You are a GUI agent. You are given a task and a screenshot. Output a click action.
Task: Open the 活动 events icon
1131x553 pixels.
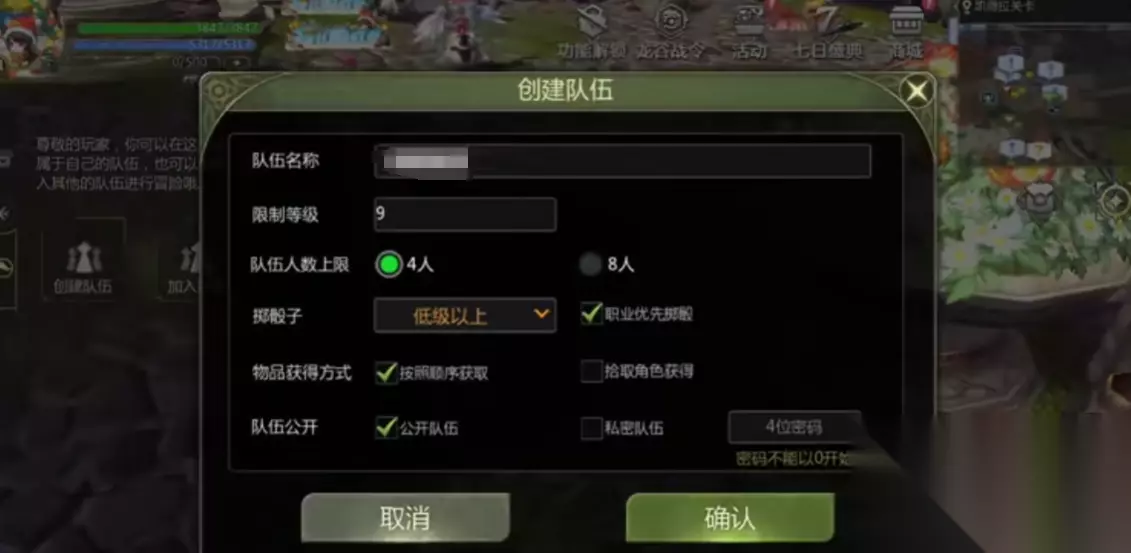[x=750, y=22]
